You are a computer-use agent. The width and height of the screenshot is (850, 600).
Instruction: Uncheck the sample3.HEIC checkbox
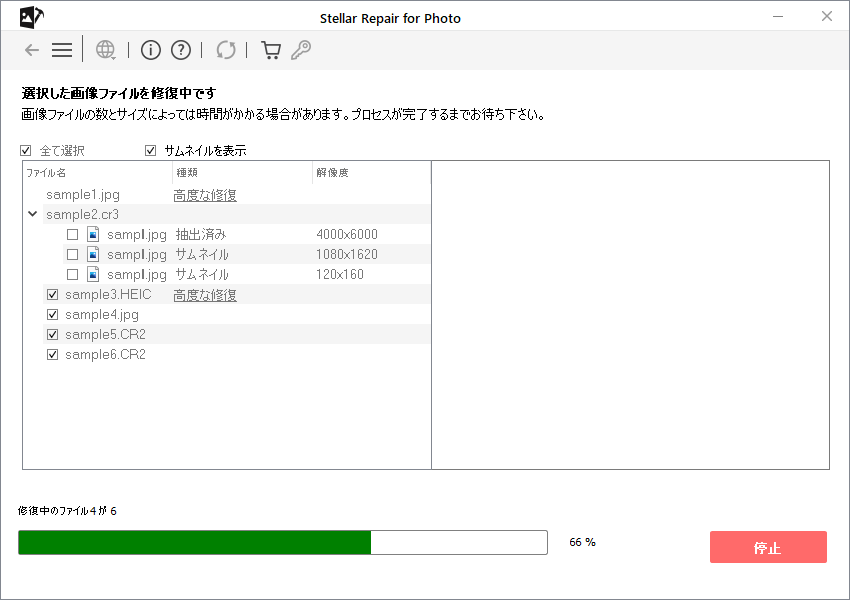[x=53, y=294]
